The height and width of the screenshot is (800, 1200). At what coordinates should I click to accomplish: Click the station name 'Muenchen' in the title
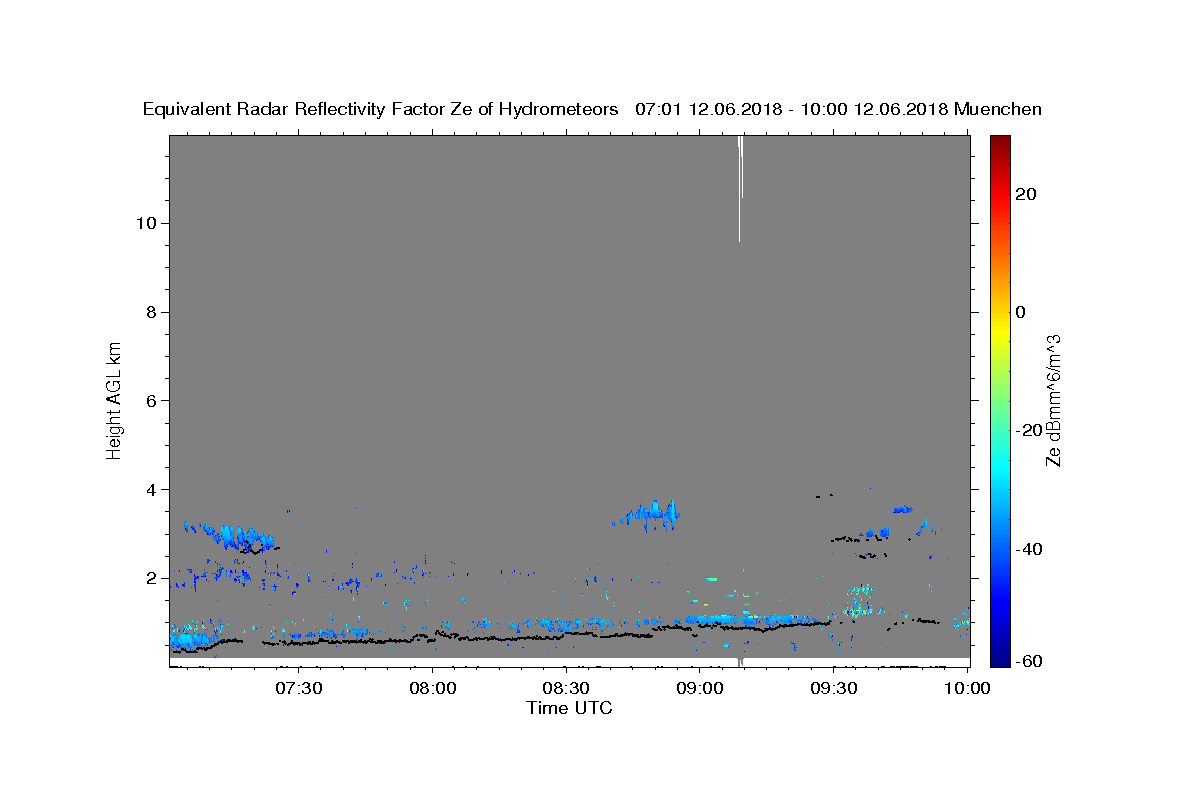tap(999, 110)
